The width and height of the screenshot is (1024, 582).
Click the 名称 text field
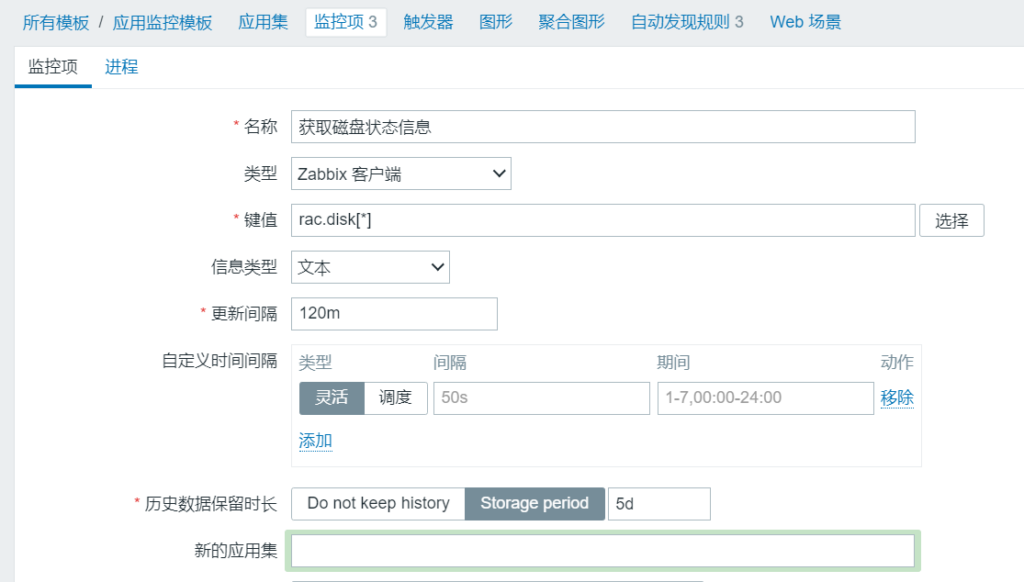(602, 127)
